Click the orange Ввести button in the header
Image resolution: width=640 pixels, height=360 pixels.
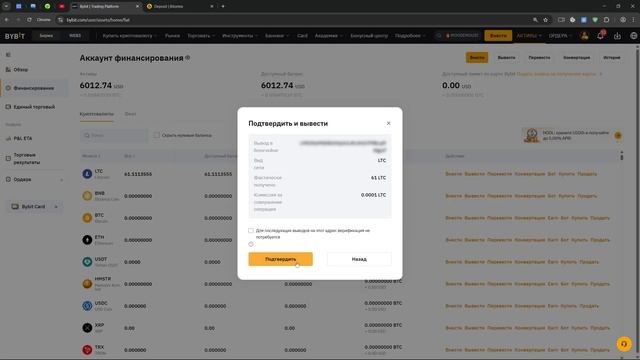click(498, 36)
